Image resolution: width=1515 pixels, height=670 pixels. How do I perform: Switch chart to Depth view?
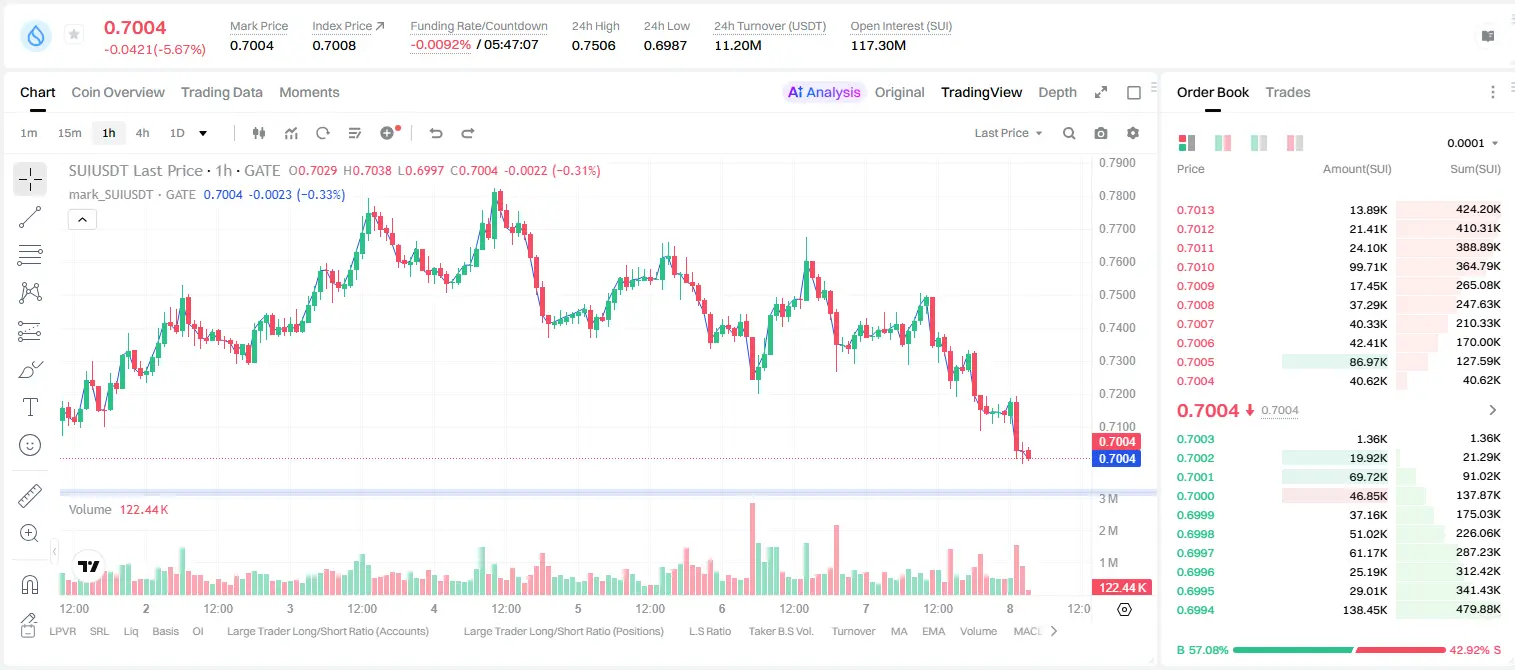1057,92
